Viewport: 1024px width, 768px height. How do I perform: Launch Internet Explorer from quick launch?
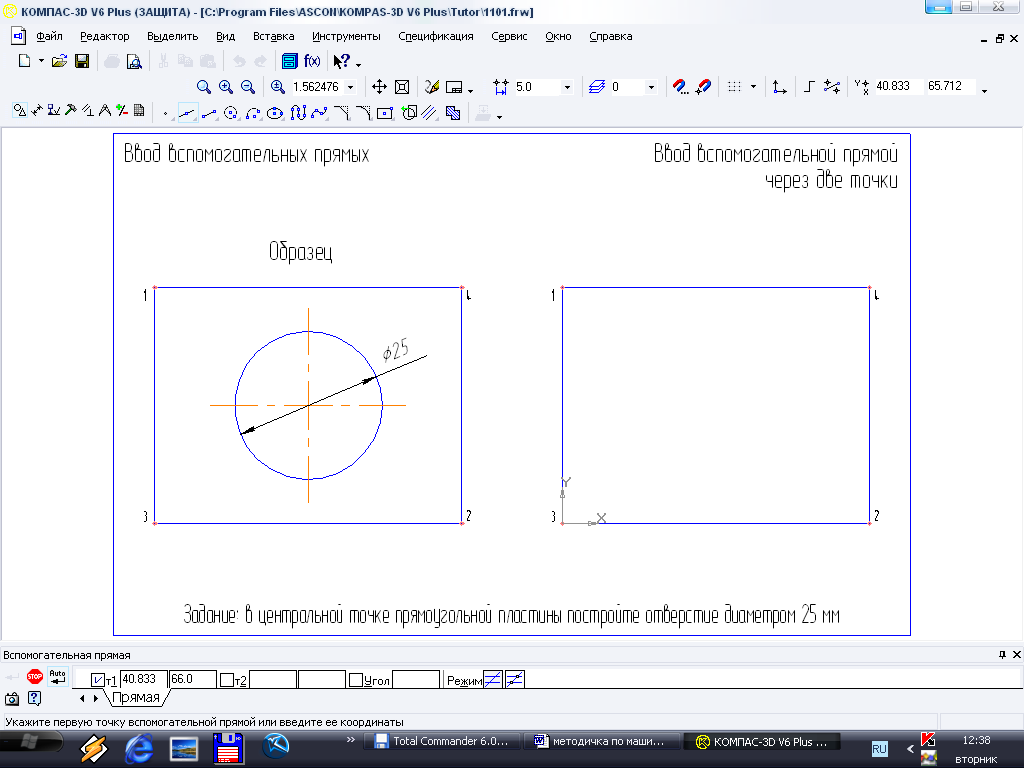pos(138,748)
